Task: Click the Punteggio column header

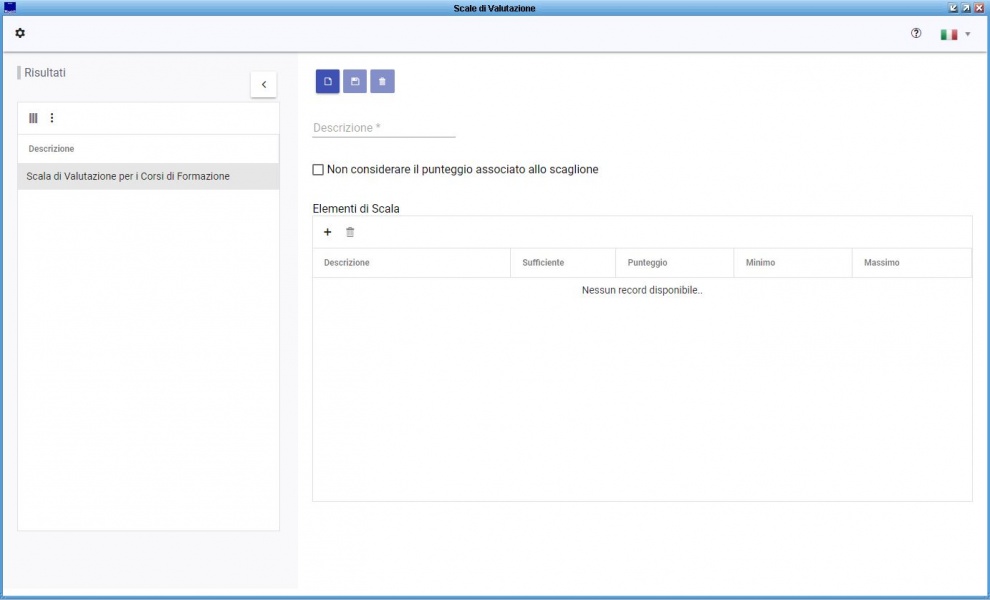Action: pyautogui.click(x=647, y=263)
